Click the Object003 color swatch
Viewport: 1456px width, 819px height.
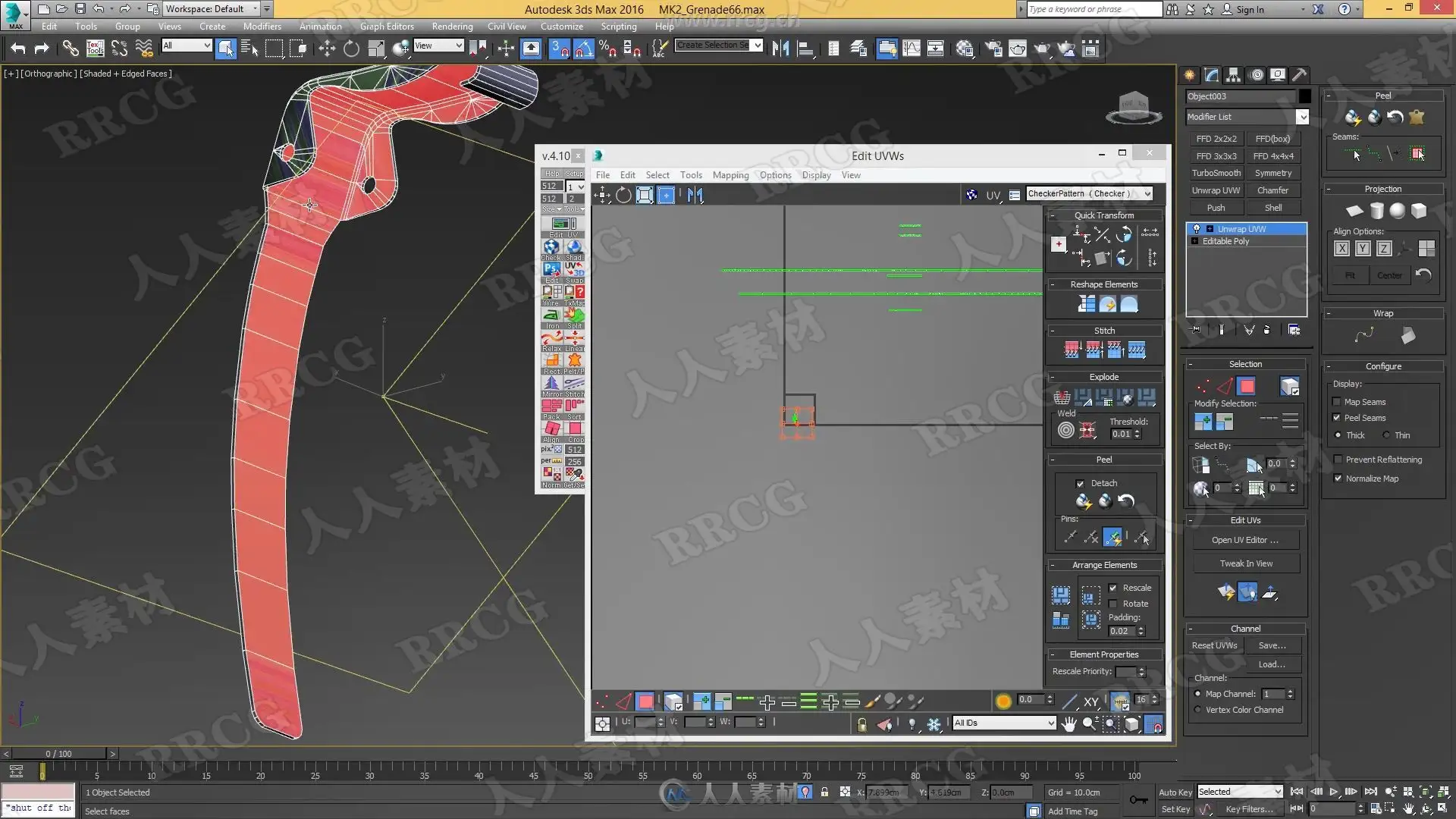click(x=1304, y=96)
